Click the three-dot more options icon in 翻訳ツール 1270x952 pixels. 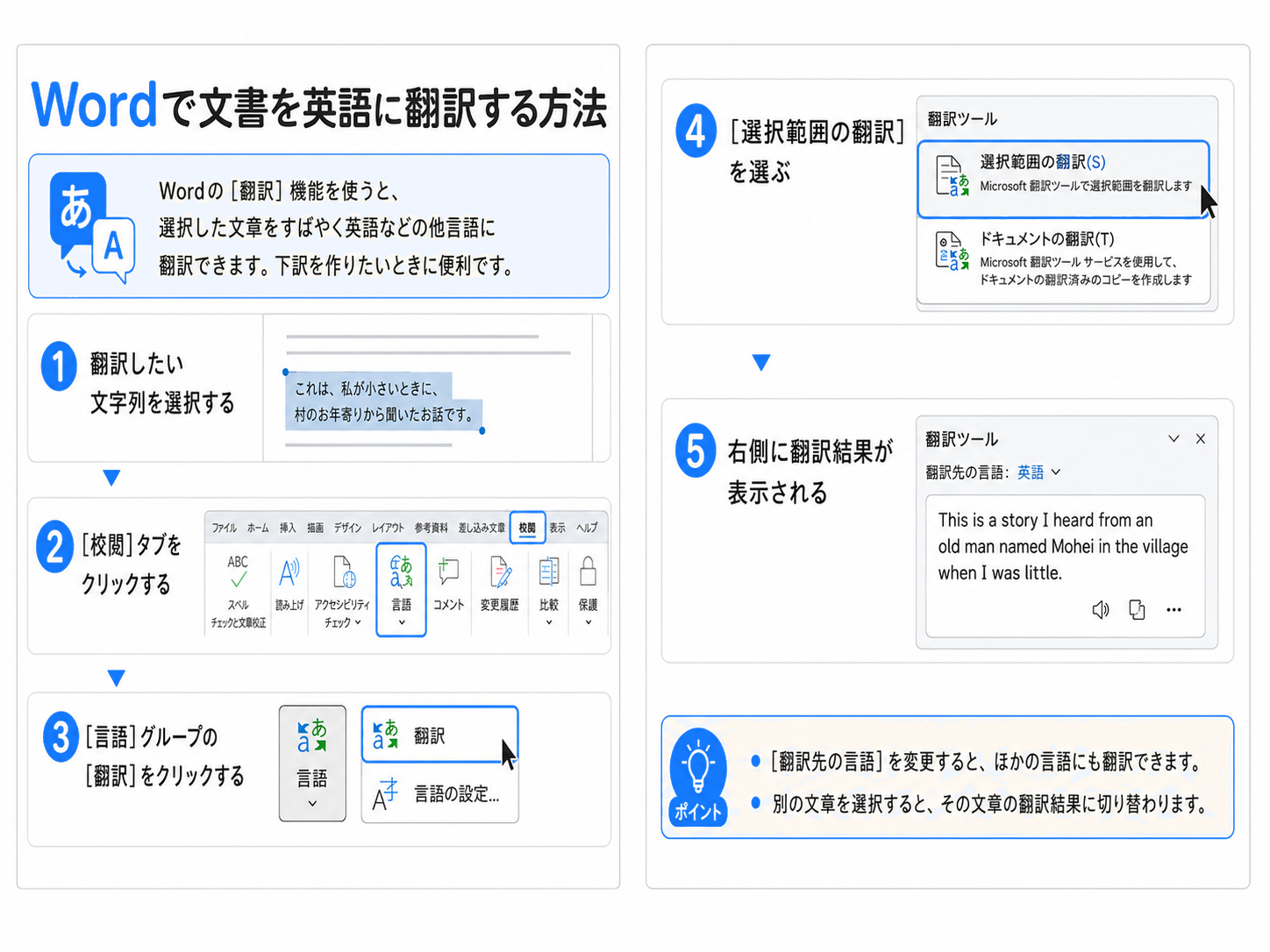[x=1174, y=610]
